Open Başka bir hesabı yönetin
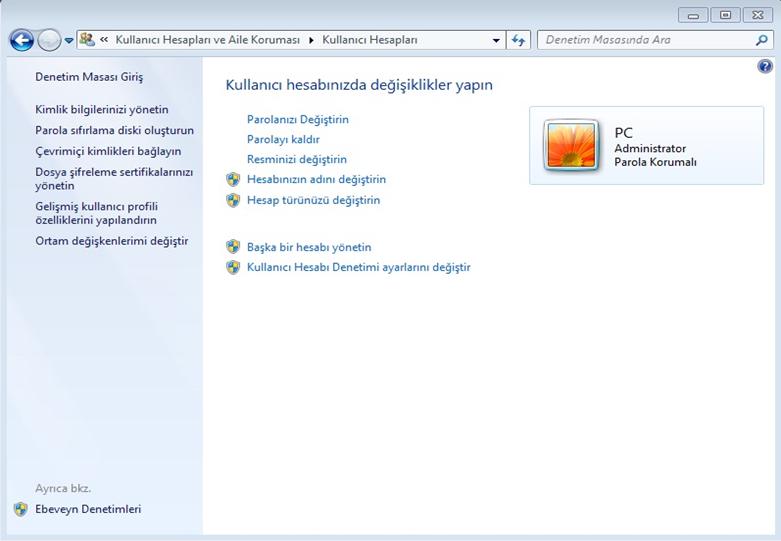This screenshot has height=541, width=781. [309, 247]
